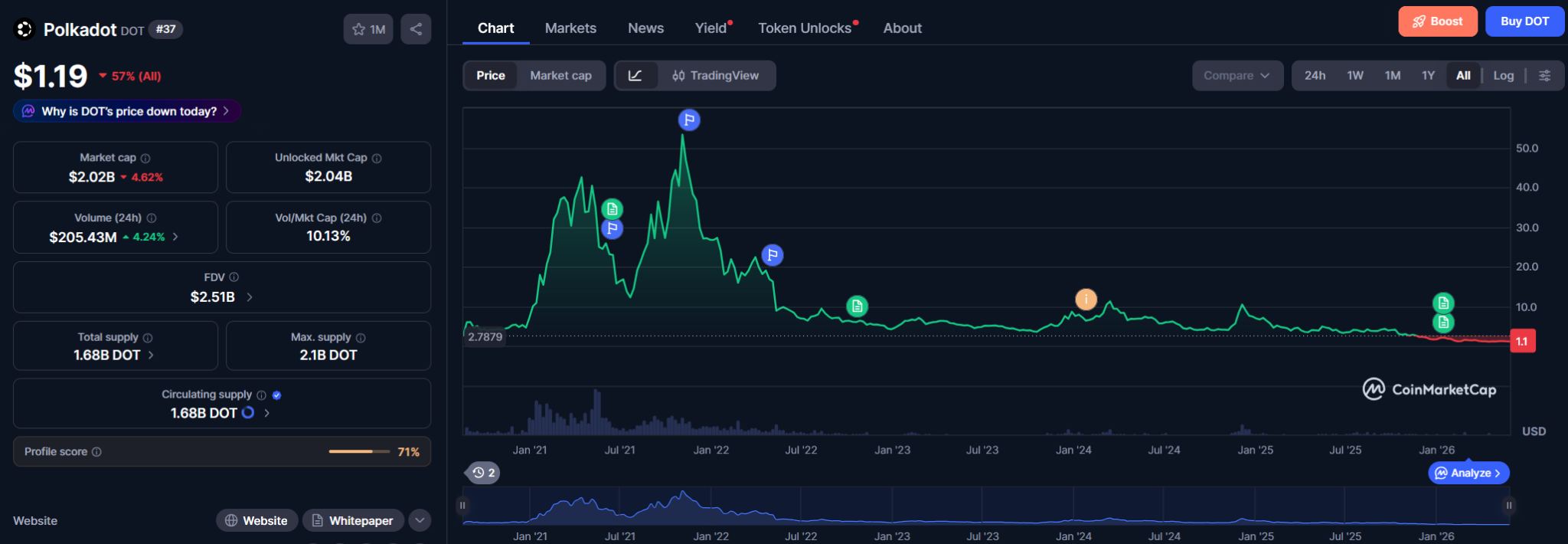Open the Whitepaper link
The image size is (1568, 544).
pos(352,521)
